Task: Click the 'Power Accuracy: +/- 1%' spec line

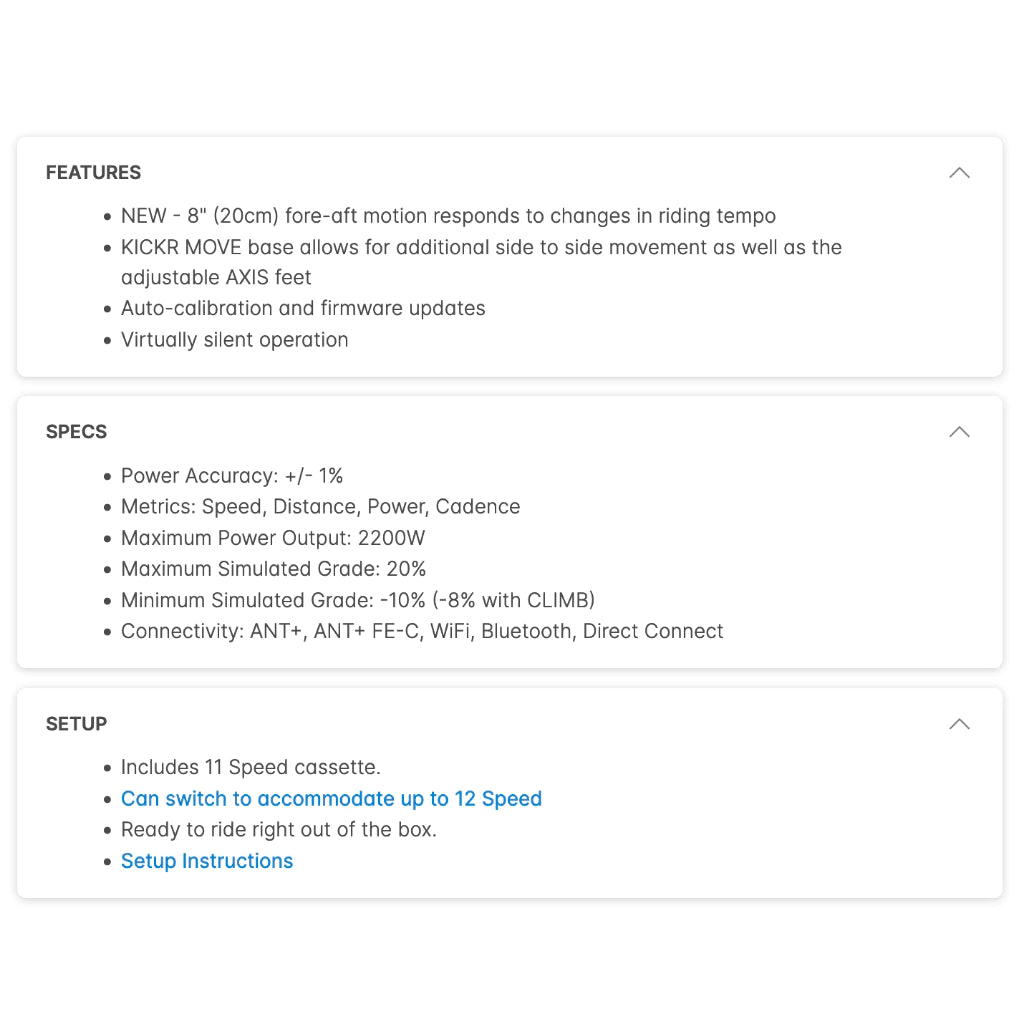Action: [232, 476]
